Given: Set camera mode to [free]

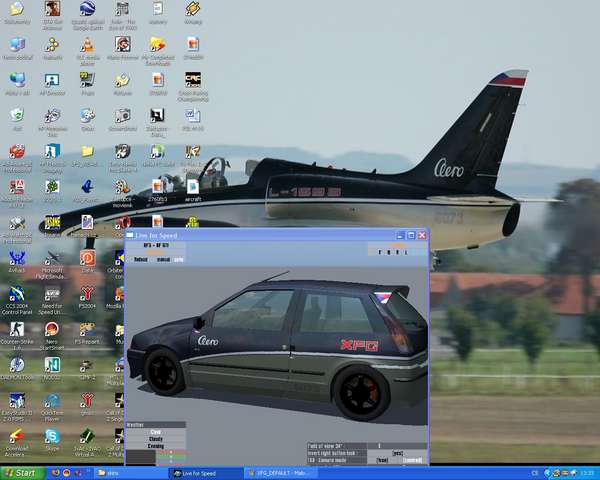Looking at the screenshot, I should (382, 460).
